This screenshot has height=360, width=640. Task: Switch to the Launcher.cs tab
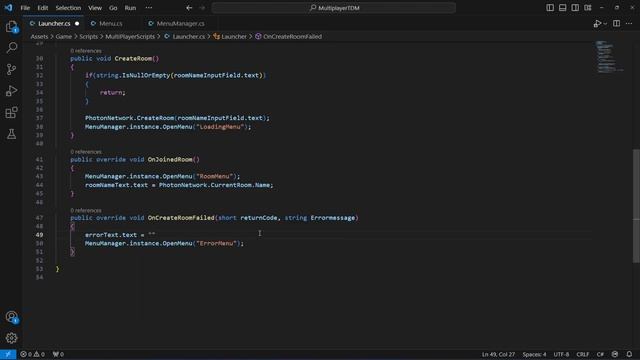click(x=53, y=24)
